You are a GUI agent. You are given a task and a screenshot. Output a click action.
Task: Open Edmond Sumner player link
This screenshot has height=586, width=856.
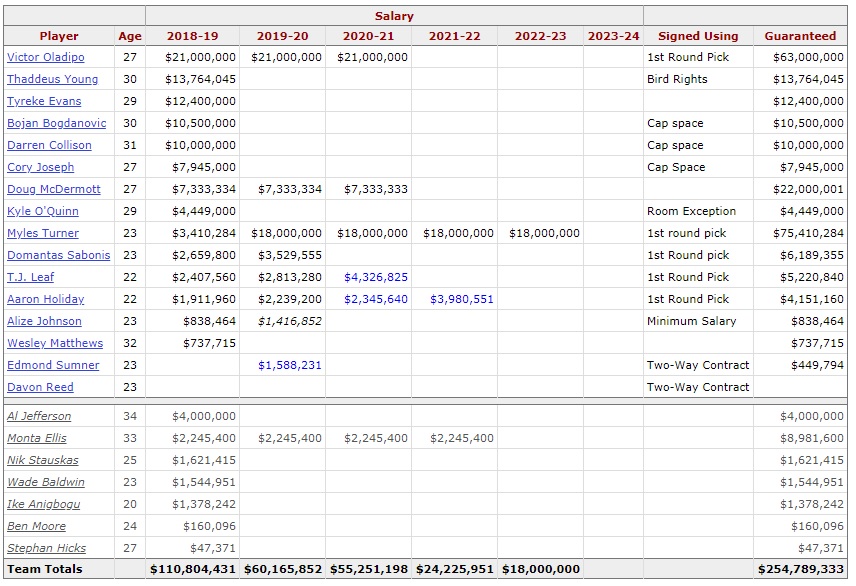pos(53,365)
